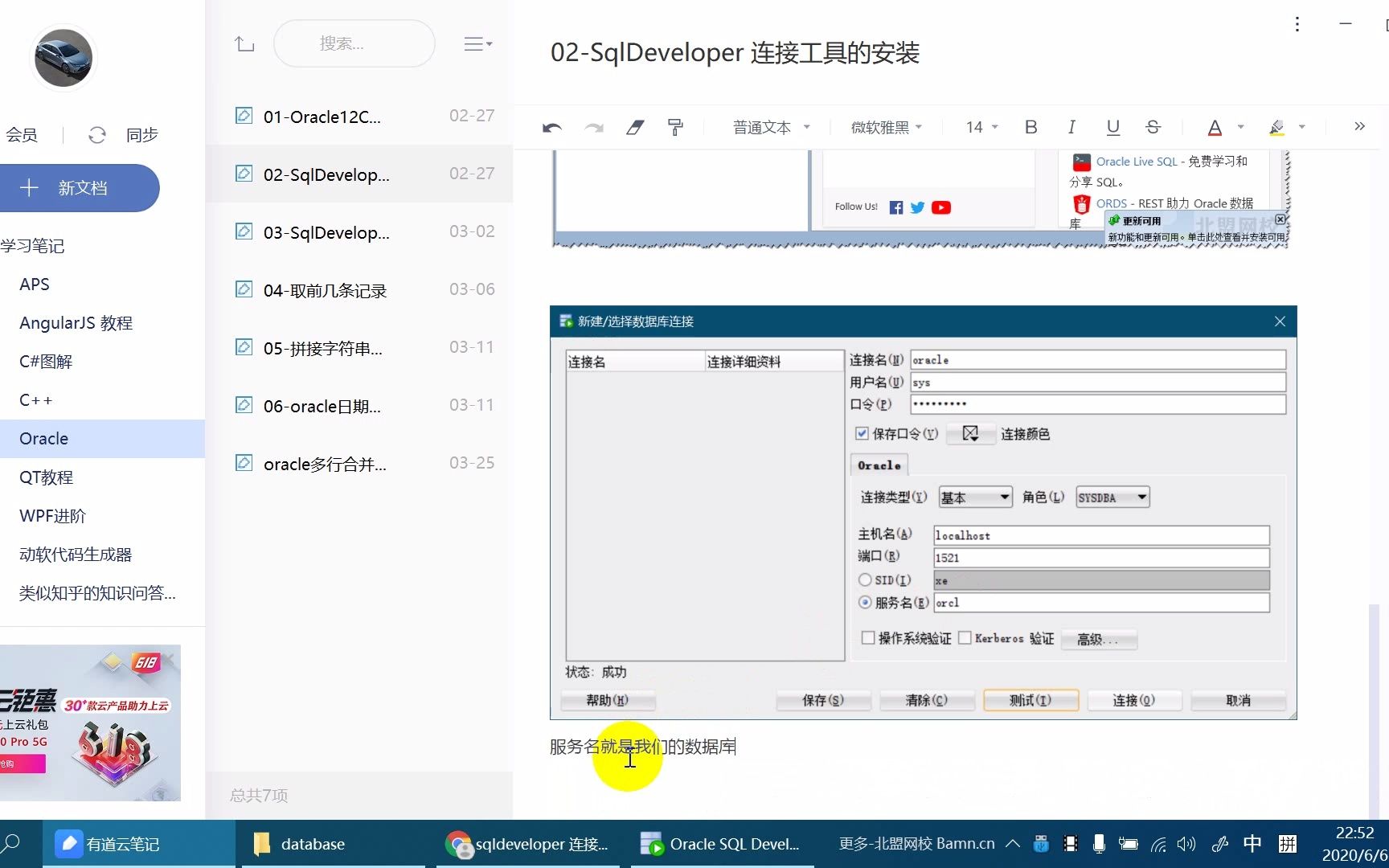Screen dimensions: 1389x868
Task: Select the WPF进阶 folder
Action: point(102,516)
